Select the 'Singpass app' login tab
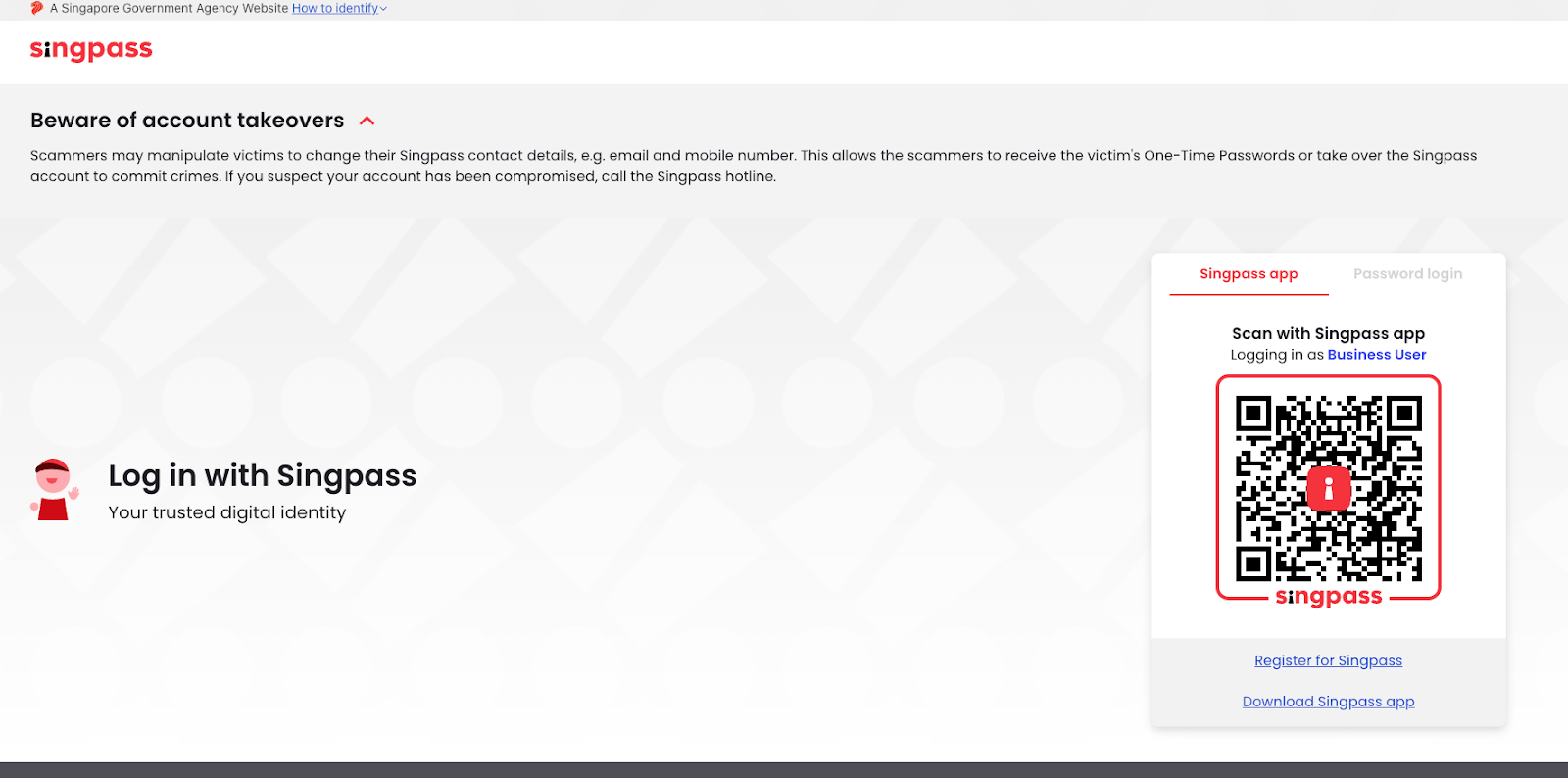Image resolution: width=1568 pixels, height=778 pixels. 1249,274
